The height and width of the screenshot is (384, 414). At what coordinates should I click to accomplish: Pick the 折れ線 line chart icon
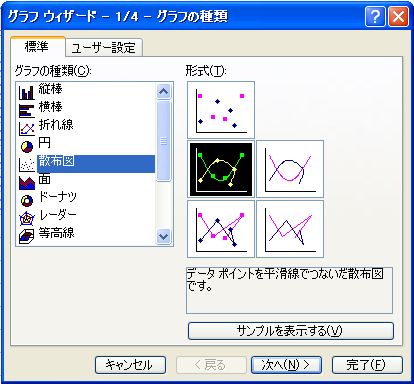[x=26, y=129]
